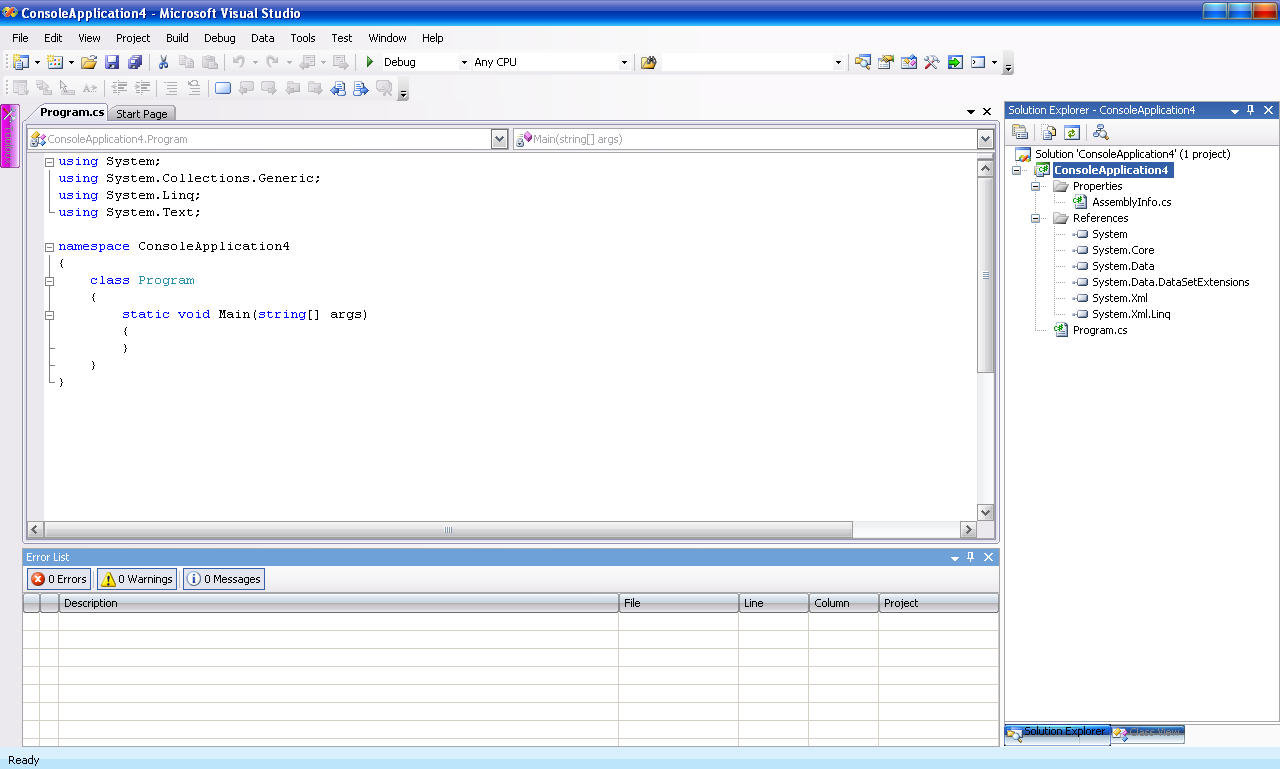Click the editor horizontal scrollbar thumb
Image resolution: width=1280 pixels, height=769 pixels.
tap(448, 529)
